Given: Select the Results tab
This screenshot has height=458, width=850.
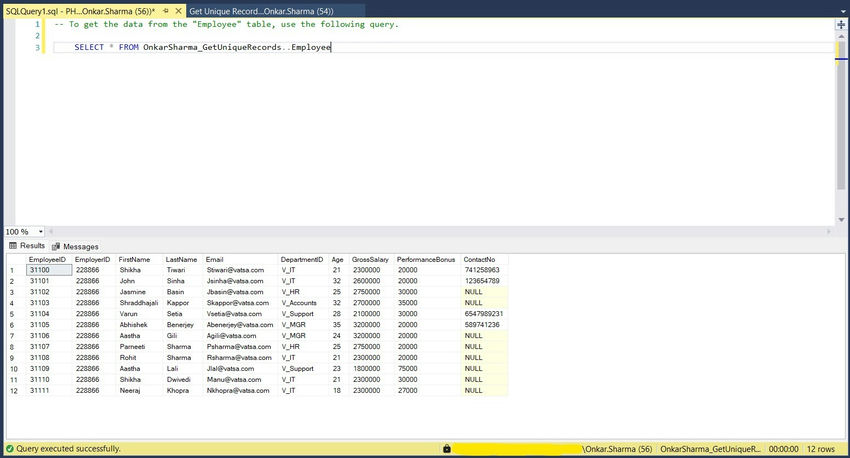Looking at the screenshot, I should (x=27, y=246).
